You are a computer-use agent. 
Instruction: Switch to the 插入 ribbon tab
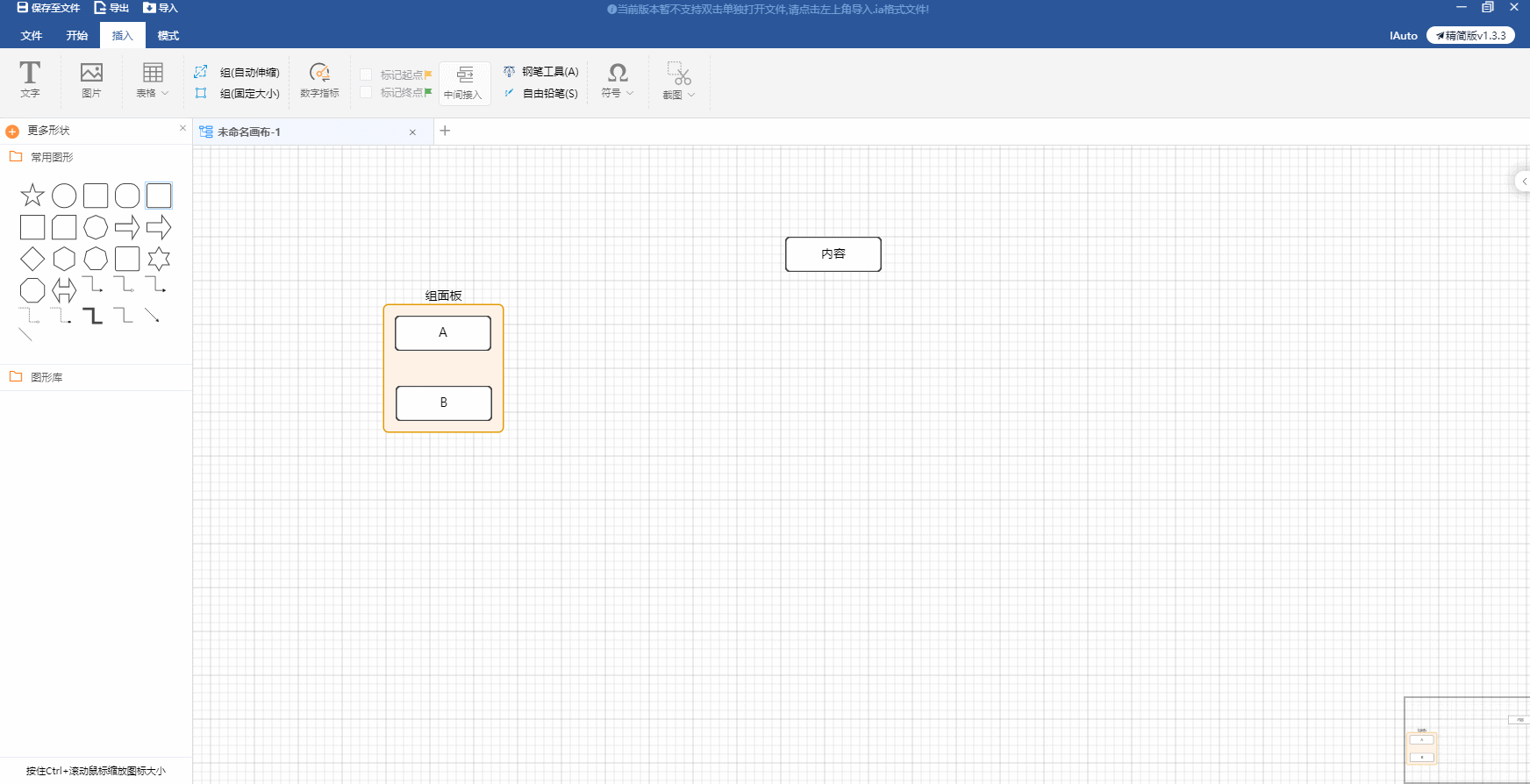[123, 36]
